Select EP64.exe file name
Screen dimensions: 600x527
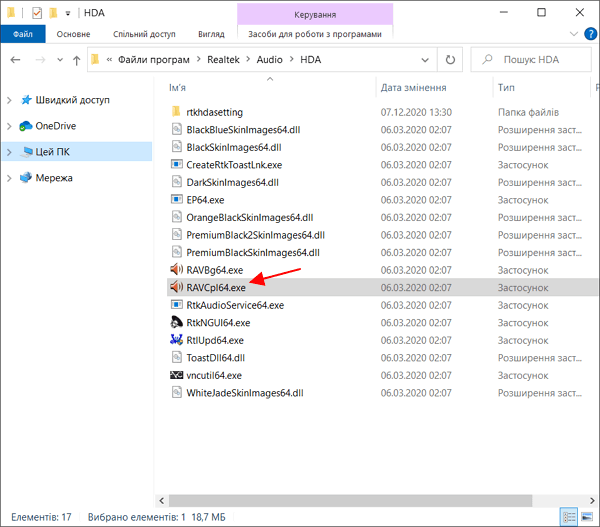point(205,200)
